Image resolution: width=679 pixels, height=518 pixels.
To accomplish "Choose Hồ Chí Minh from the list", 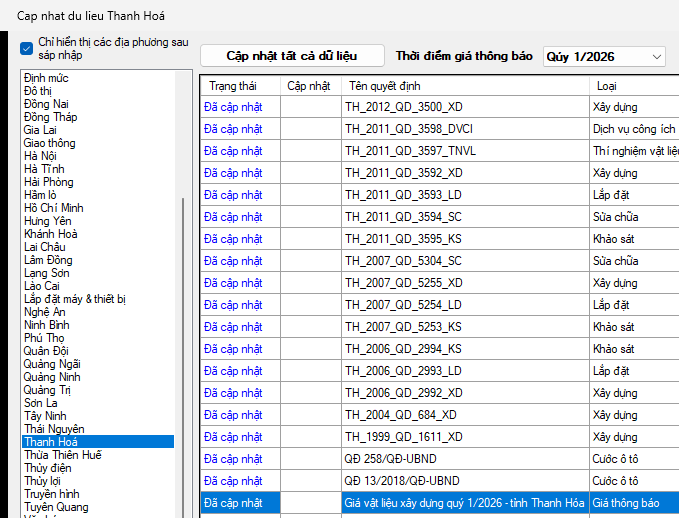I will tap(54, 208).
